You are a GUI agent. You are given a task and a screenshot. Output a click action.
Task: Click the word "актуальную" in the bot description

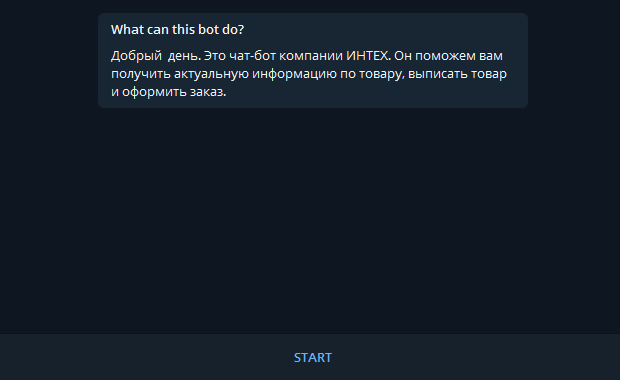211,74
